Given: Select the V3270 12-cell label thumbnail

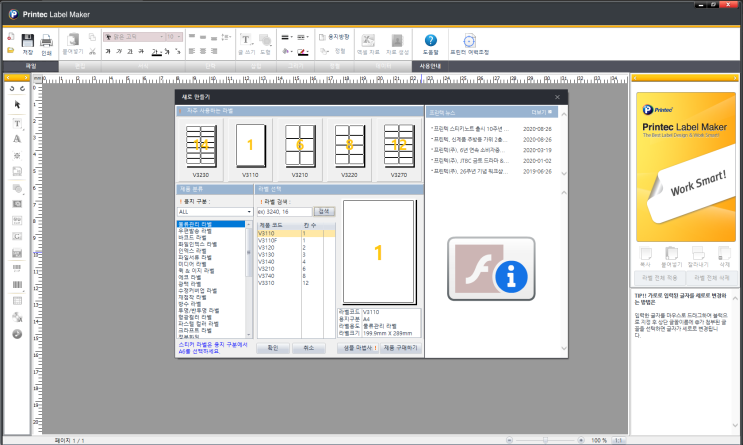Looking at the screenshot, I should (399, 150).
